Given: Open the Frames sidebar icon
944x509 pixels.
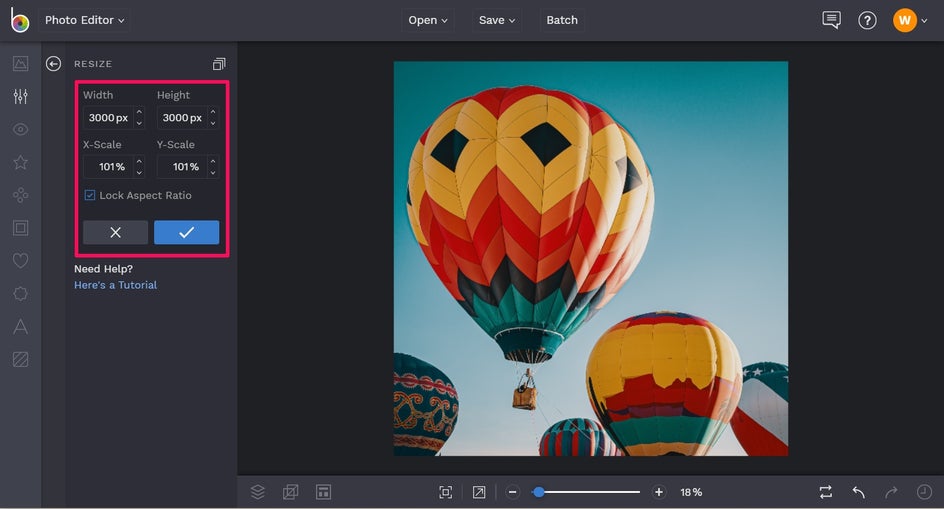Looking at the screenshot, I should coord(20,228).
